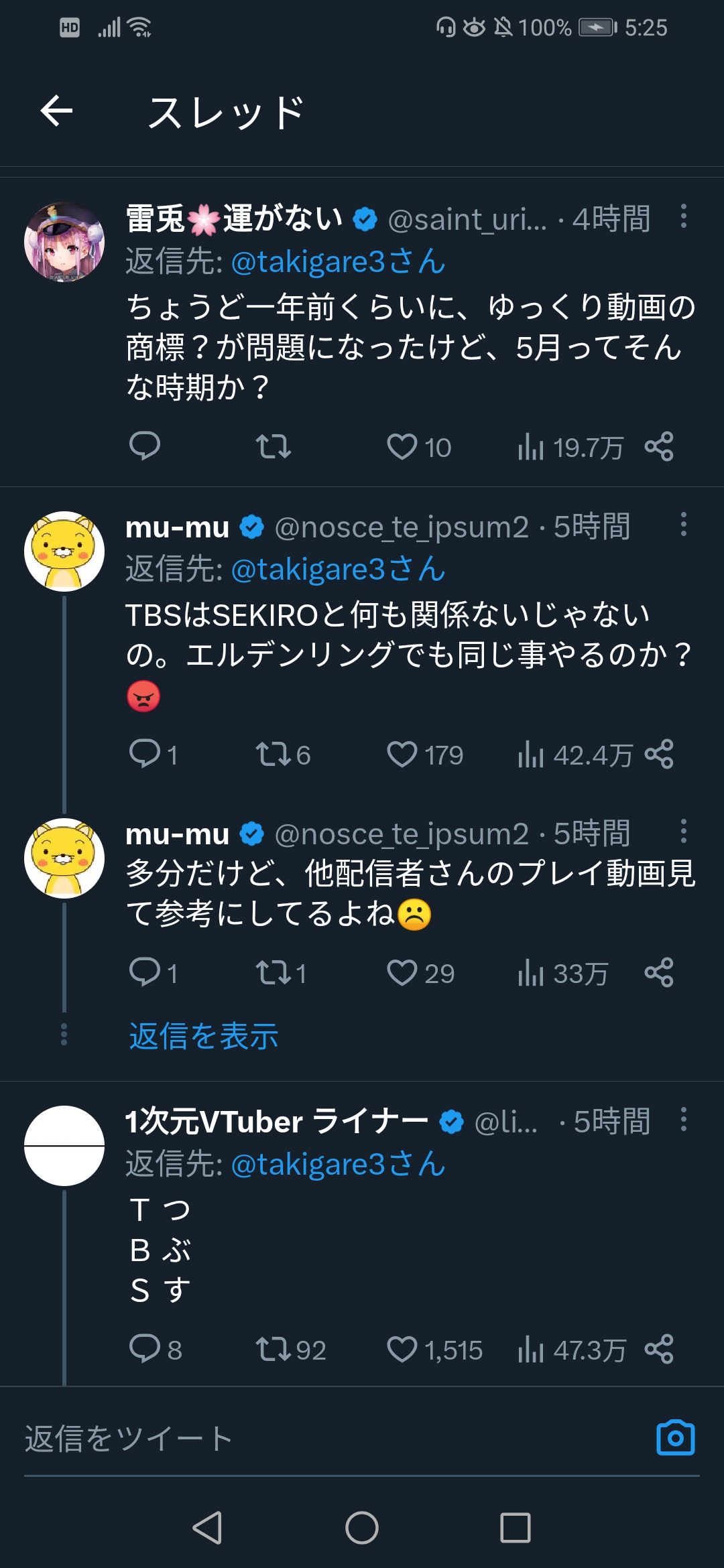Open more options for 雷兎's tweet
724x1568 pixels.
pos(683,216)
